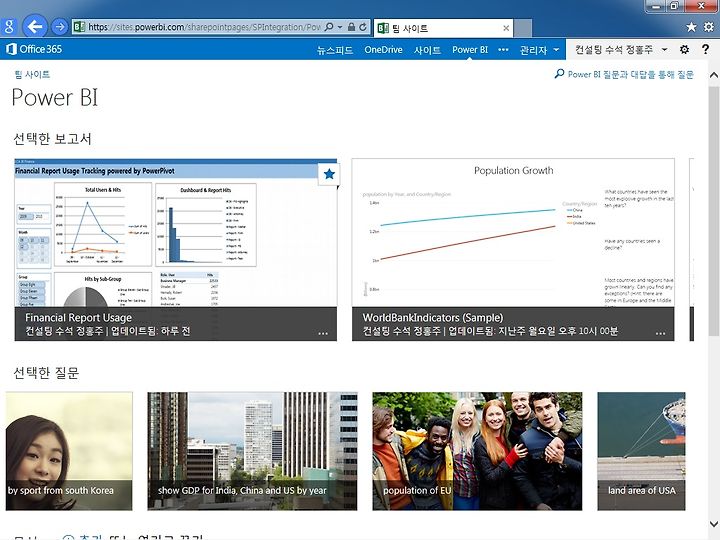Click the page scrollbar up arrow
720x540 pixels.
point(714,75)
